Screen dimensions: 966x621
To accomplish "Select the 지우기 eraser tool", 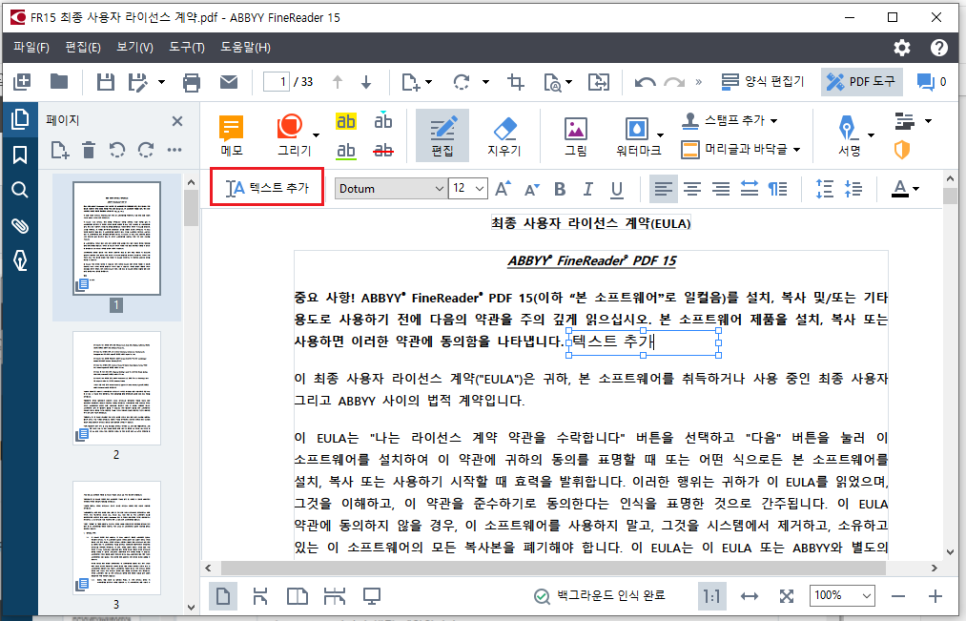I will pyautogui.click(x=505, y=136).
